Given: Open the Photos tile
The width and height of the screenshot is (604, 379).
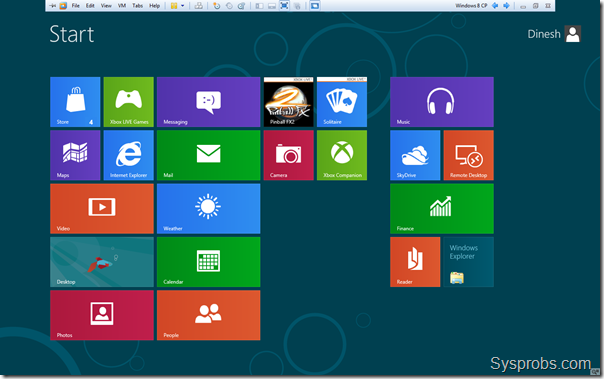Looking at the screenshot, I should 102,315.
